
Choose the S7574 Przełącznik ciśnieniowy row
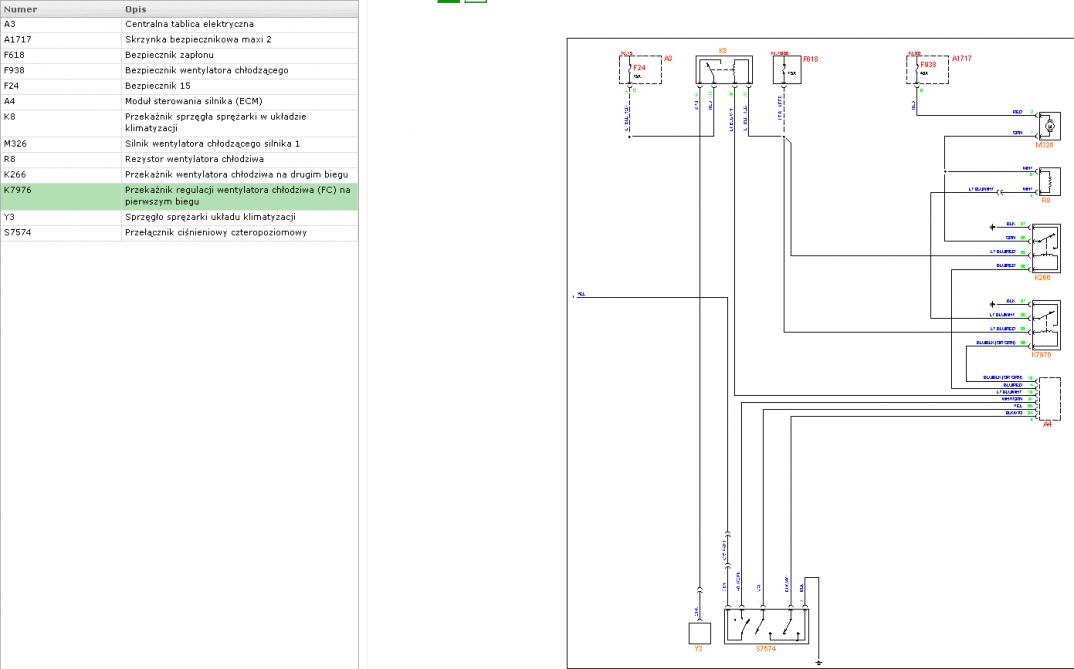coord(179,233)
